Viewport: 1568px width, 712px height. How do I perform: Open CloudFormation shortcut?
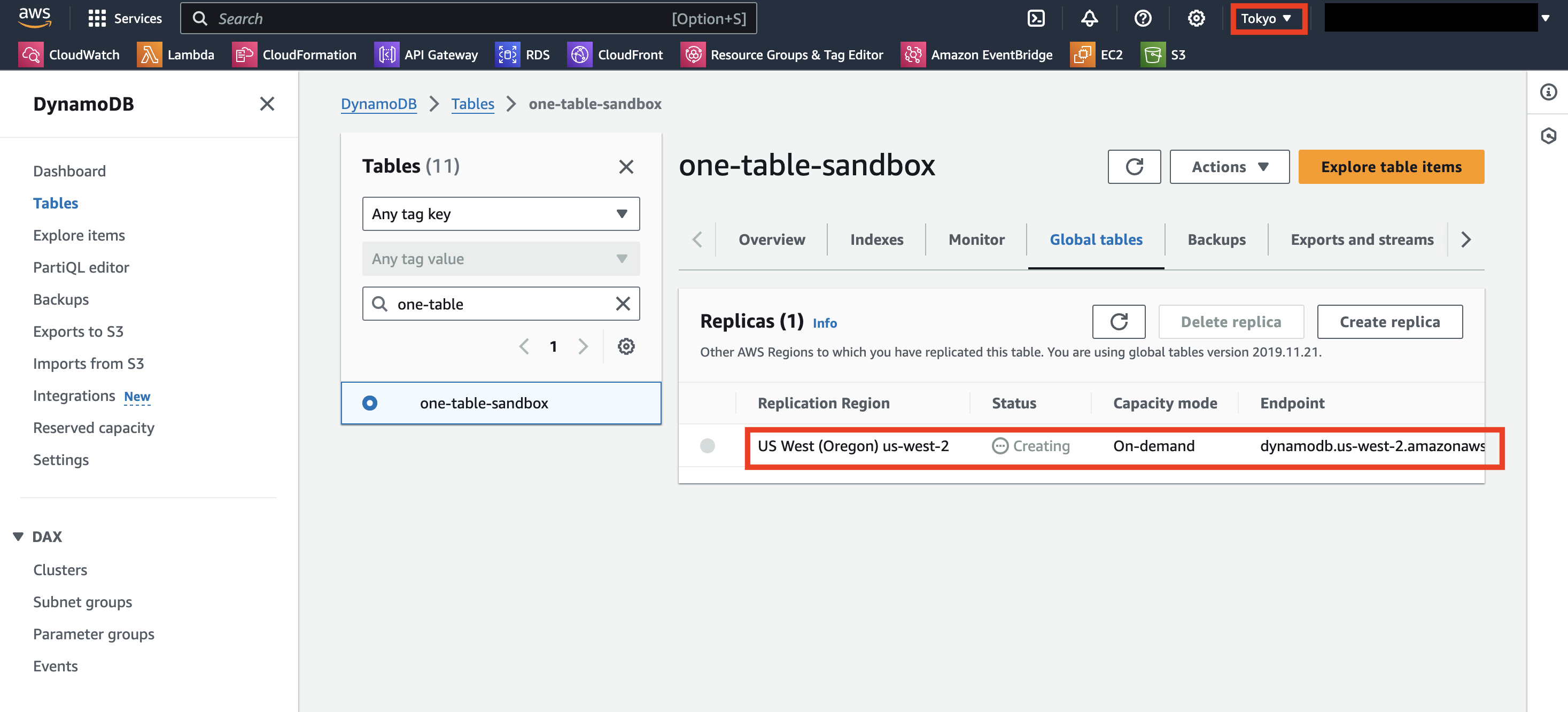pos(294,55)
